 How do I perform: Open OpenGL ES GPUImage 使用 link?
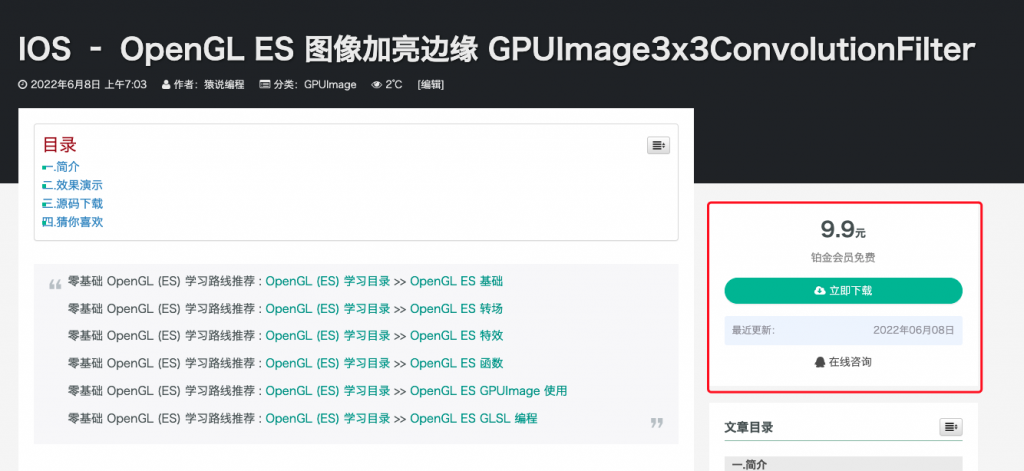point(488,391)
